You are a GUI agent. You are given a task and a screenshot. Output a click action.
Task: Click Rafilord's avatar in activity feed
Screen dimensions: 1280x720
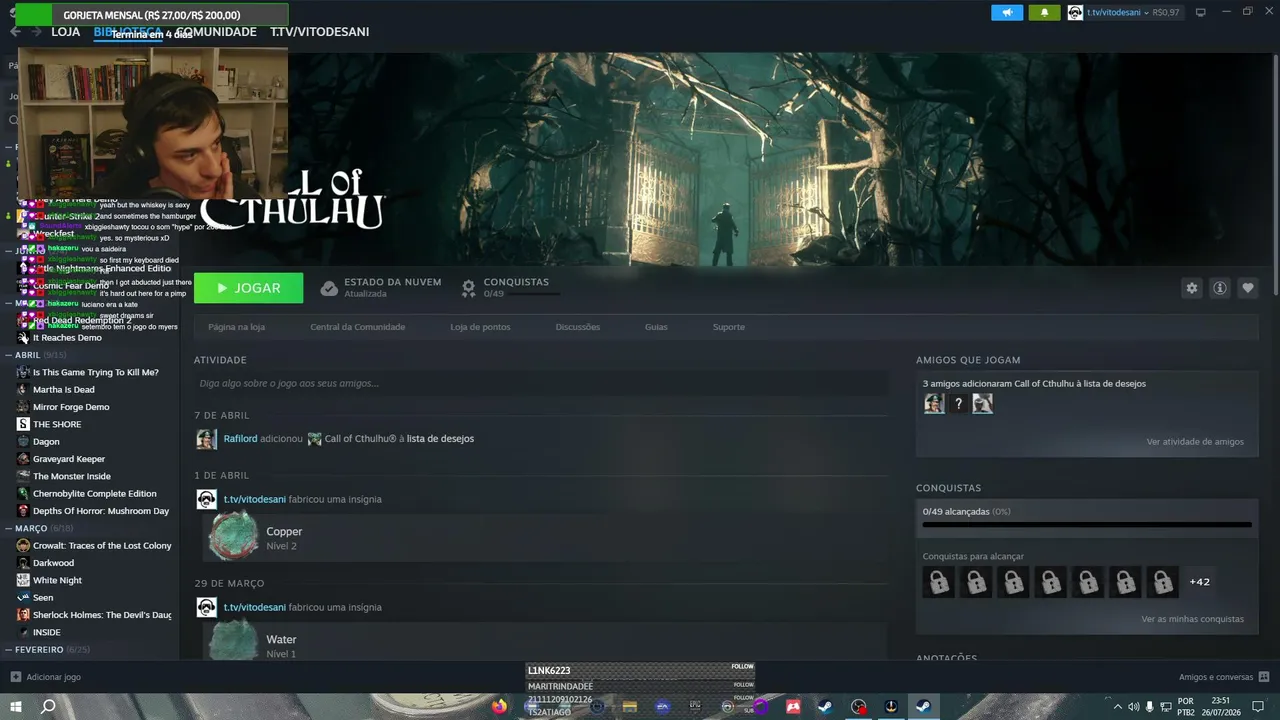click(x=206, y=439)
